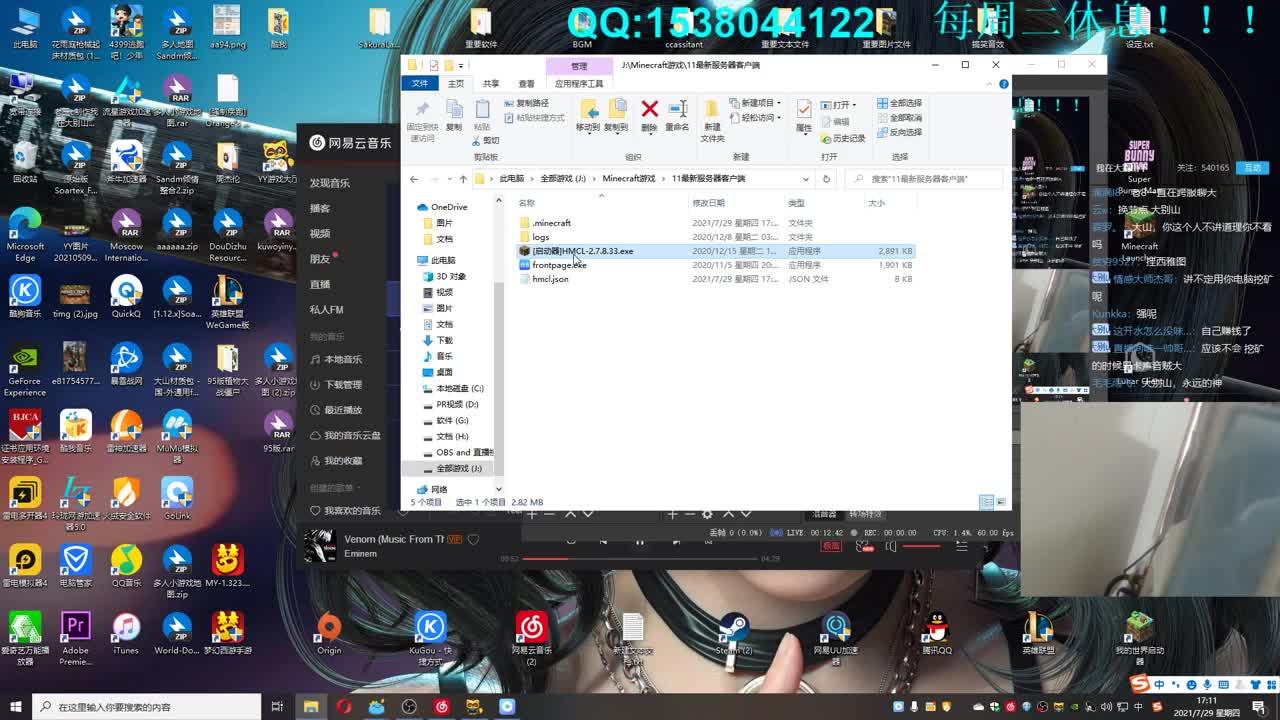
Task: Click the NetEase Music playback progress bar
Action: [640, 558]
